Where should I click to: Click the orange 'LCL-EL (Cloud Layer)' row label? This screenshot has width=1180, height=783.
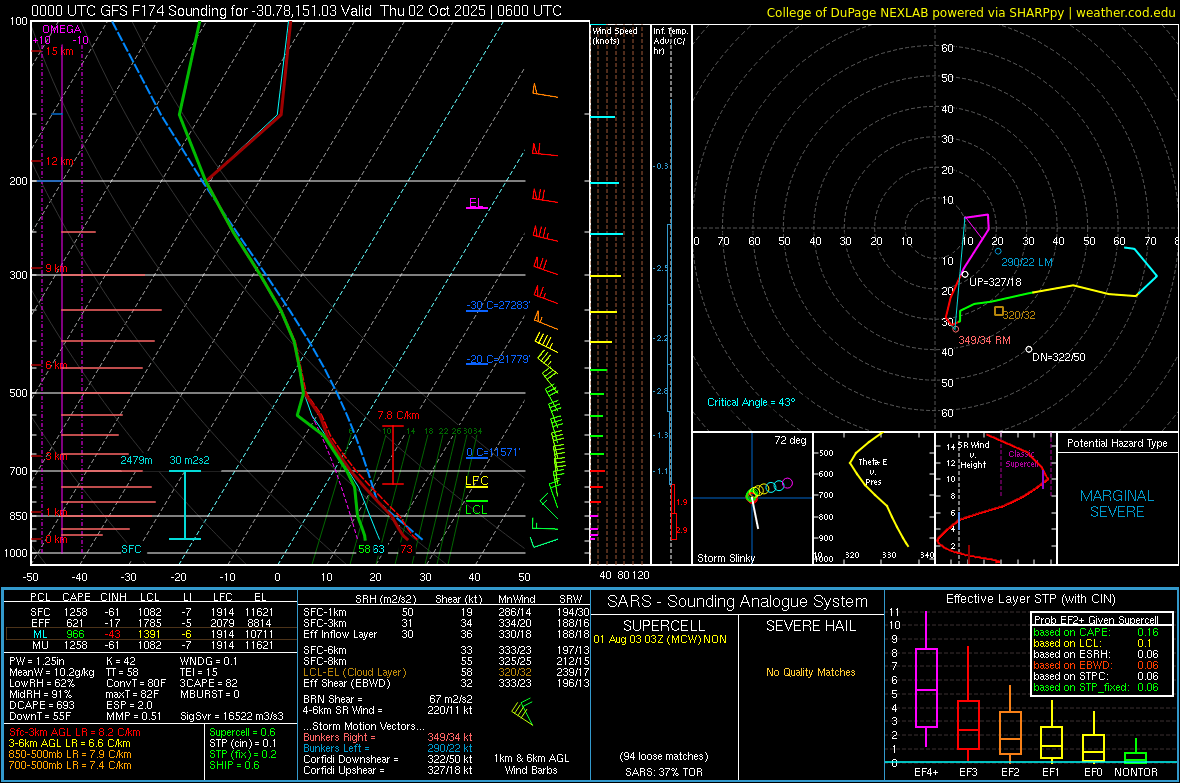pos(354,672)
